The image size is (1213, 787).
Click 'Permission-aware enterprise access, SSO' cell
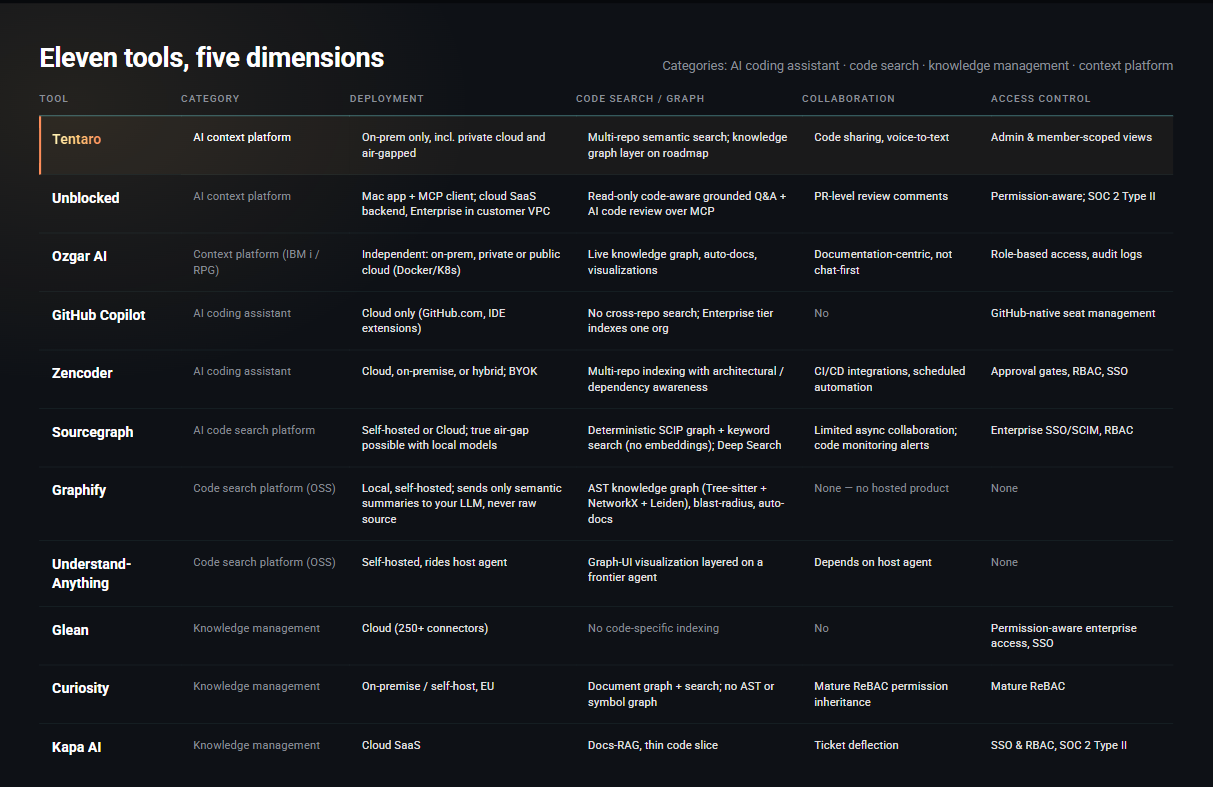pyautogui.click(x=1063, y=636)
